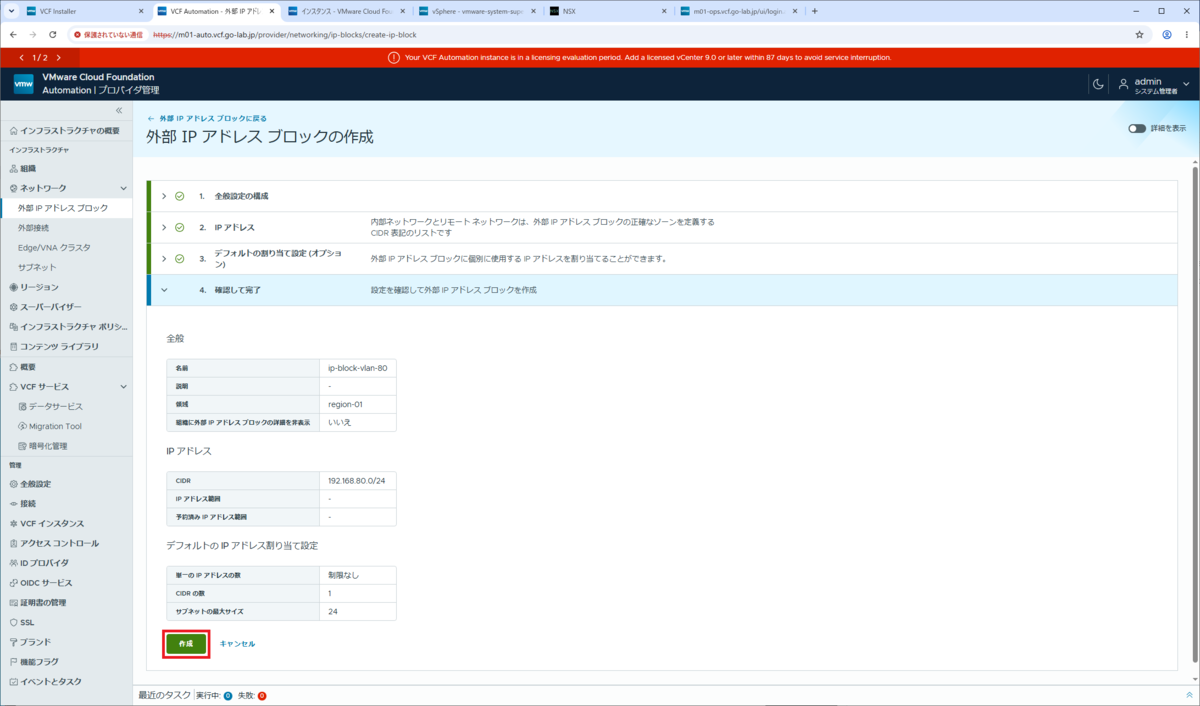
Task: Toggle the 詳細を表示 switch
Action: [x=1137, y=128]
